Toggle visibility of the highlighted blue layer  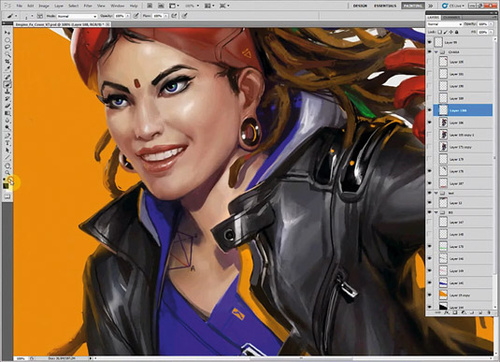430,110
